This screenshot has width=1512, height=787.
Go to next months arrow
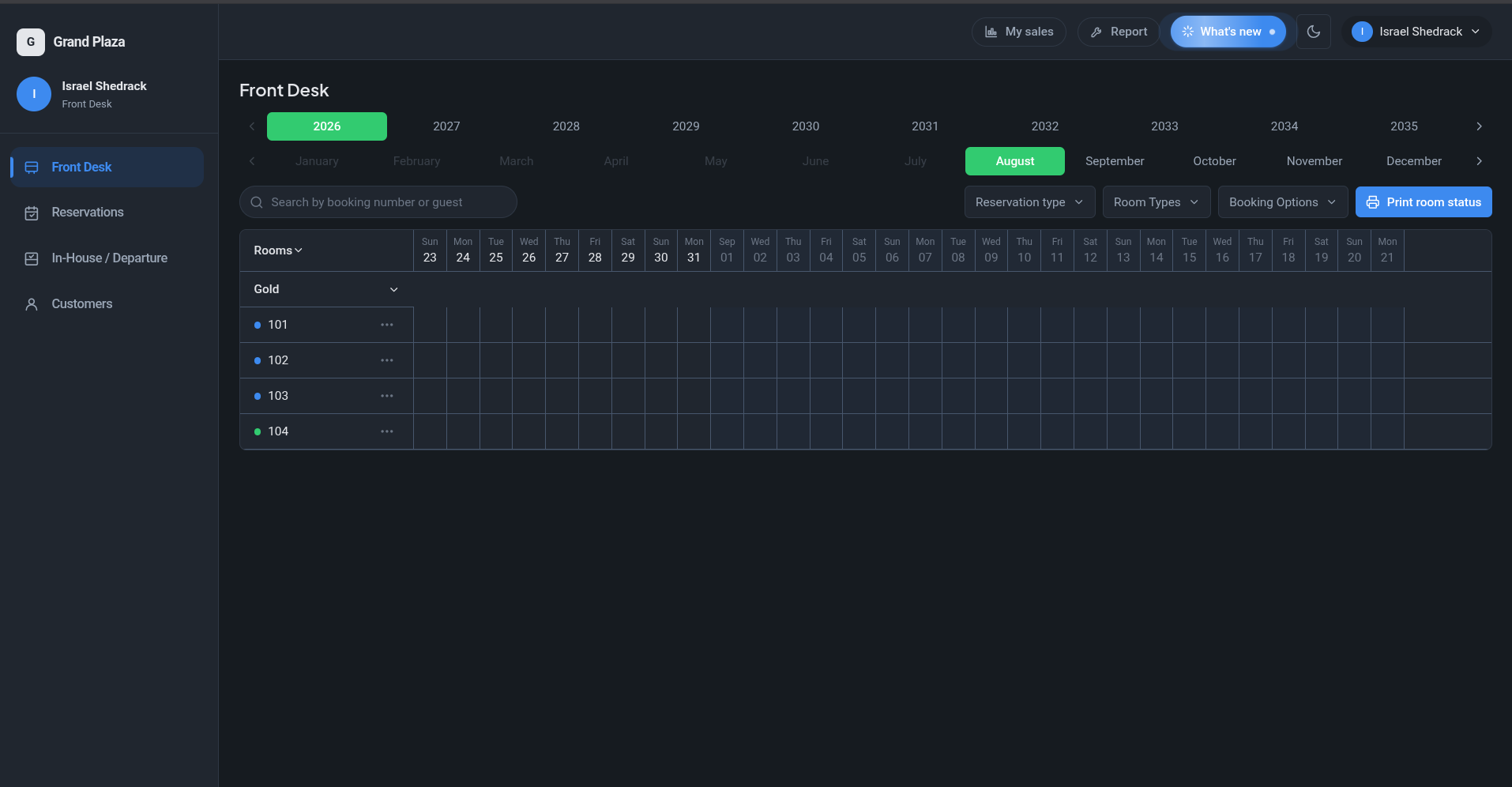[x=1479, y=161]
